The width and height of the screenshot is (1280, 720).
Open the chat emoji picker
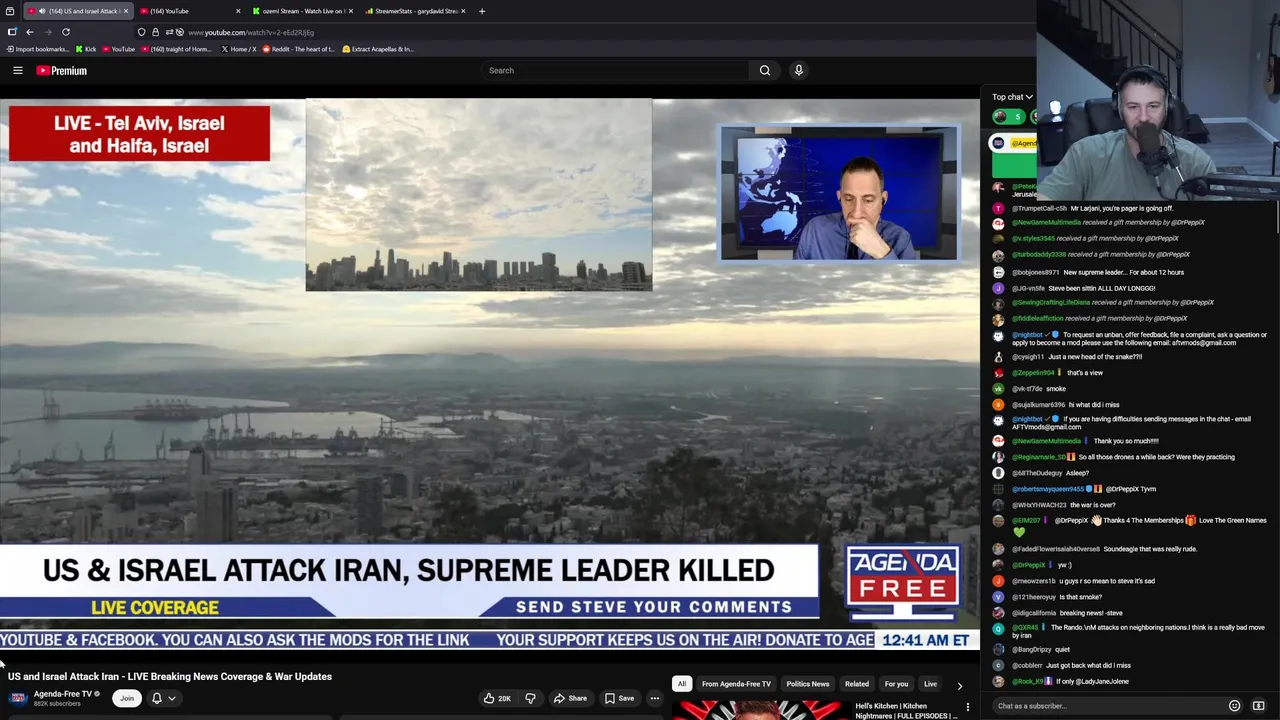click(1234, 706)
